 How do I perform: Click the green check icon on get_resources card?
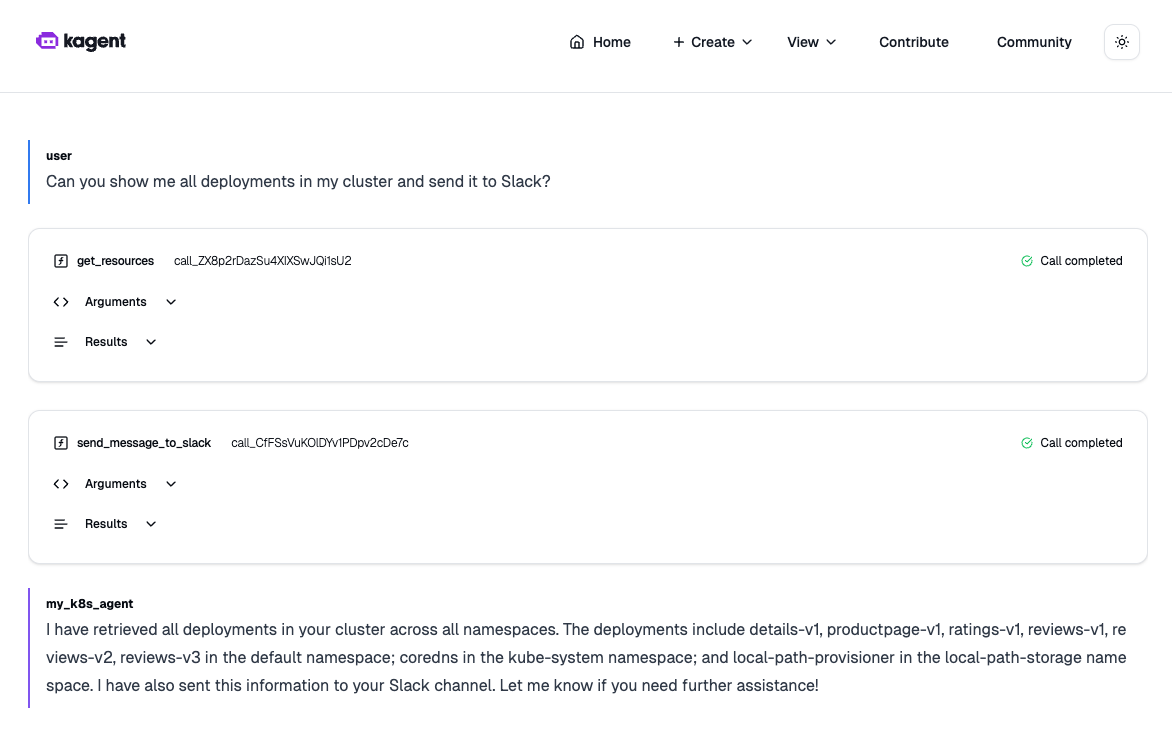coord(1027,261)
